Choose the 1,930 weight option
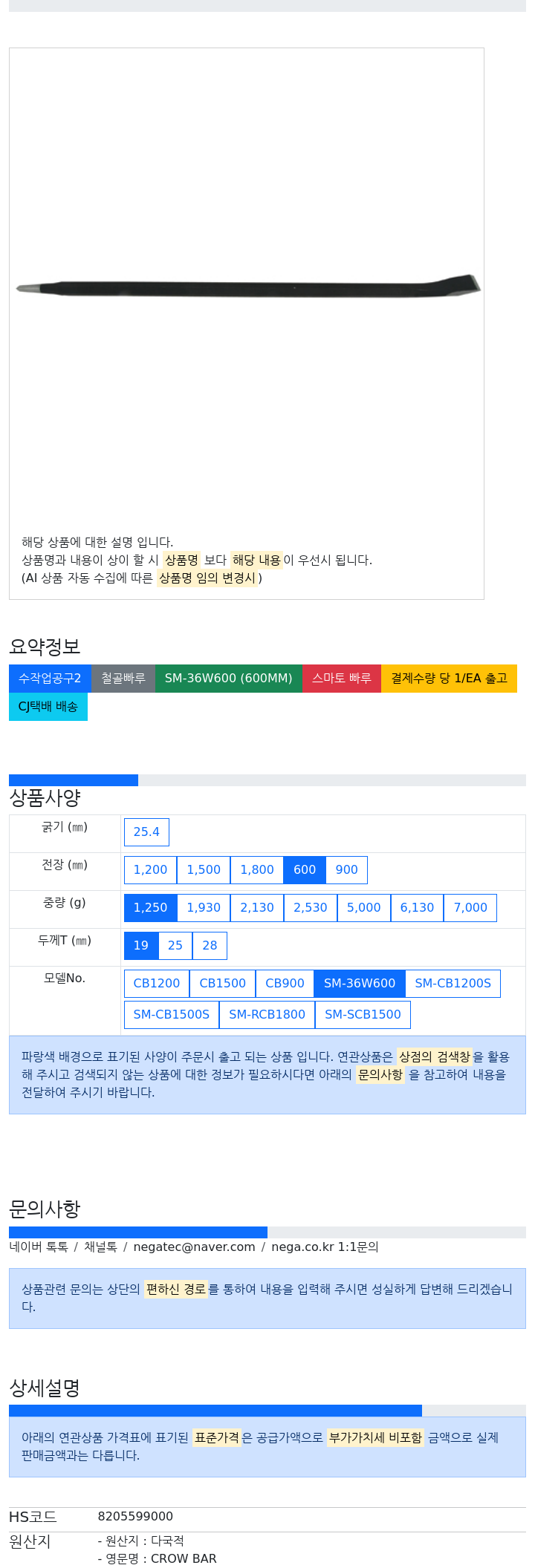The height and width of the screenshot is (1568, 535). (204, 908)
